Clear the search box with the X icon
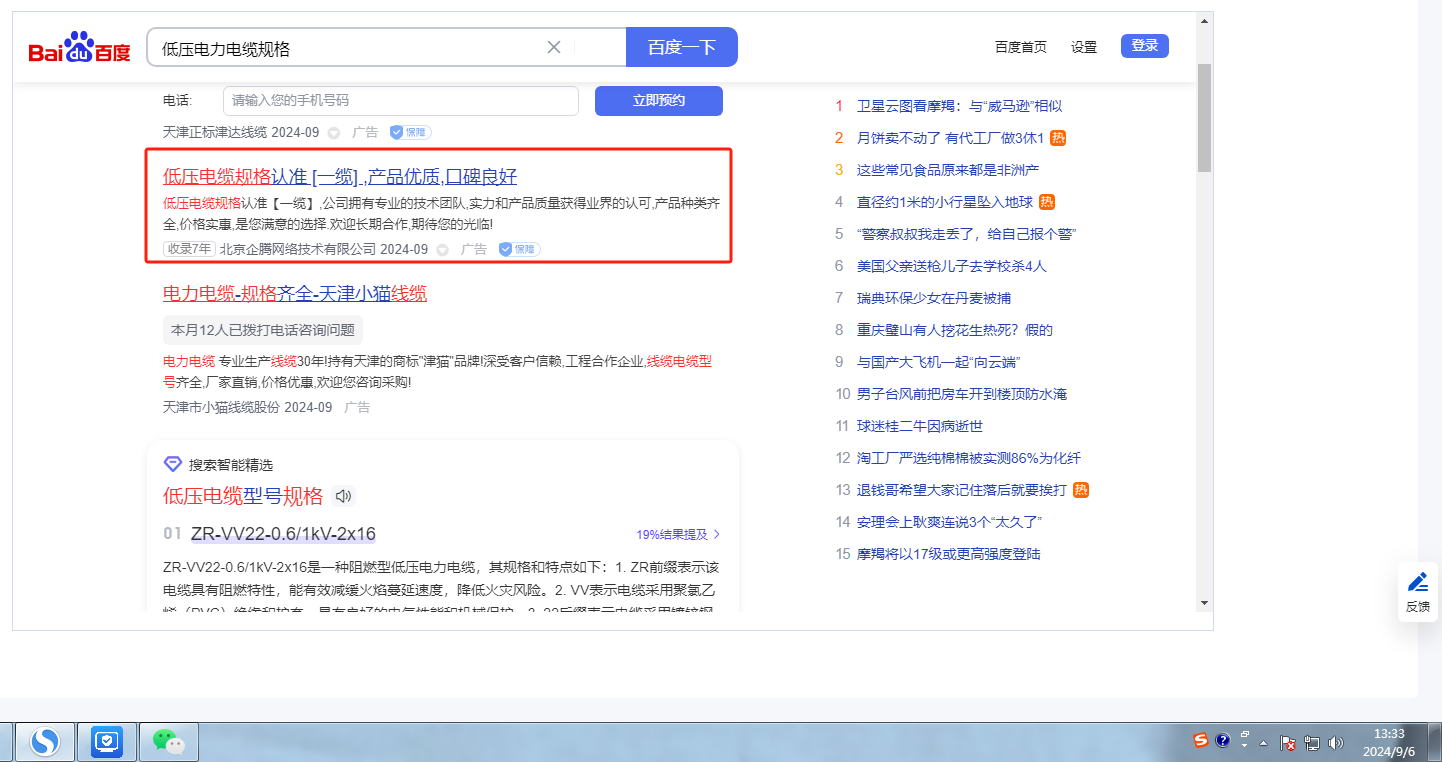Viewport: 1442px width, 762px height. coord(554,47)
